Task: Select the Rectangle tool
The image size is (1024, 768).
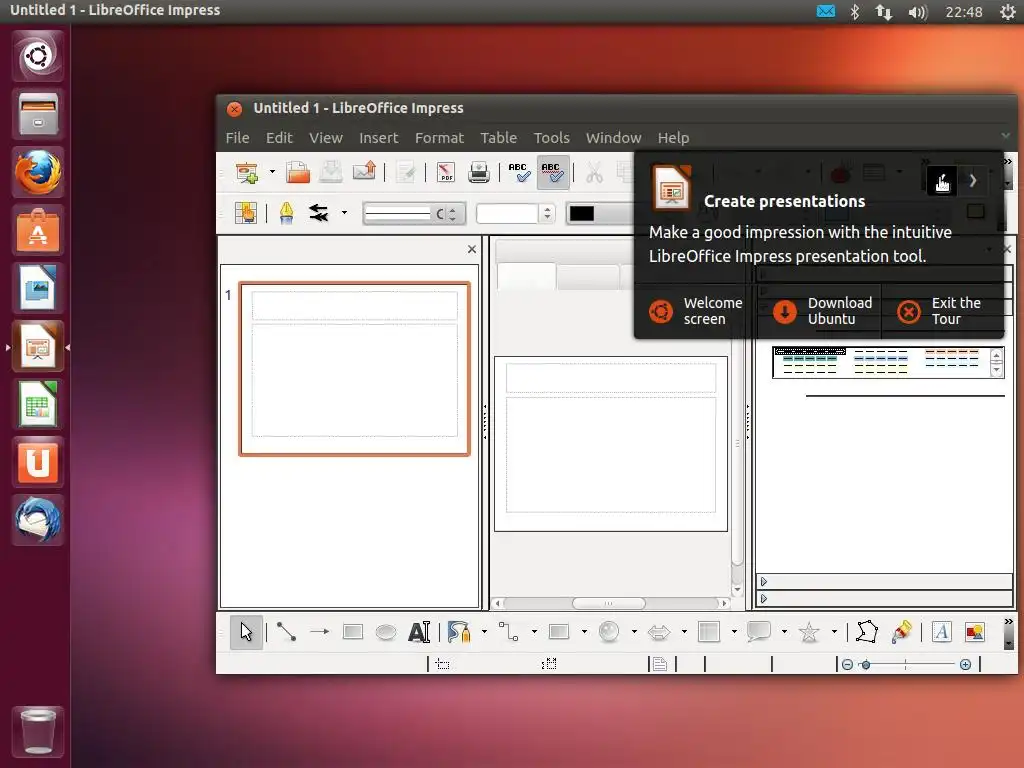Action: pyautogui.click(x=353, y=632)
